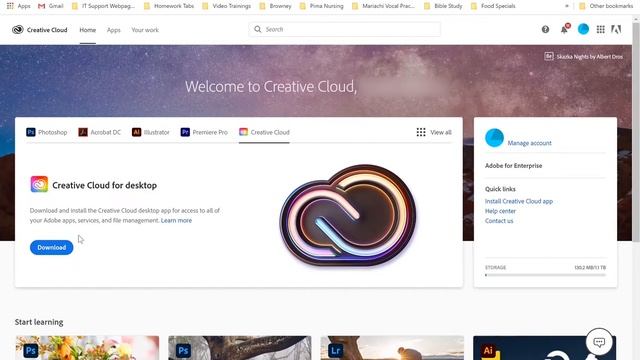Open the Help center link
This screenshot has height=360, width=640.
click(x=500, y=211)
